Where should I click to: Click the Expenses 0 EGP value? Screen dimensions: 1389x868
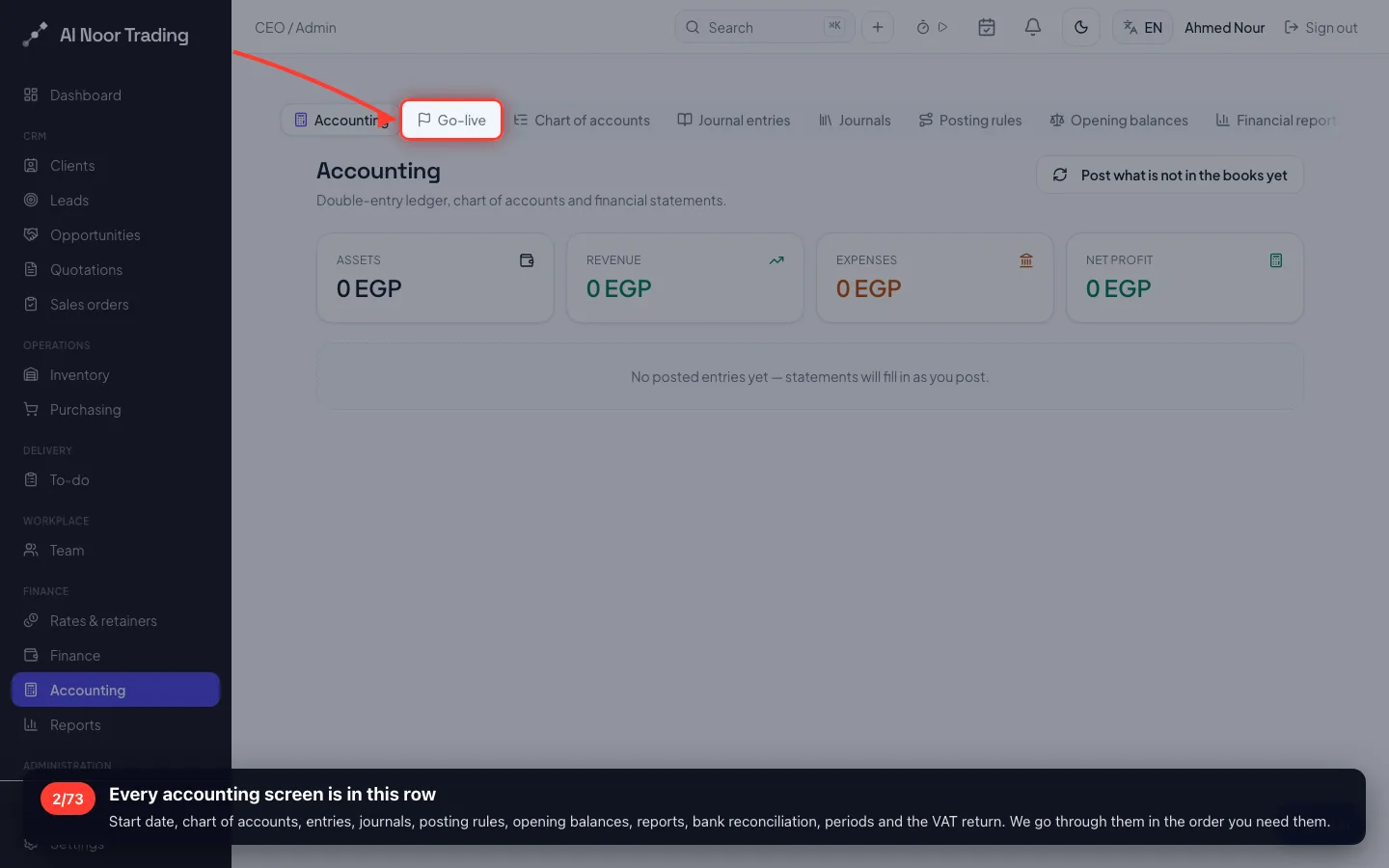tap(868, 288)
